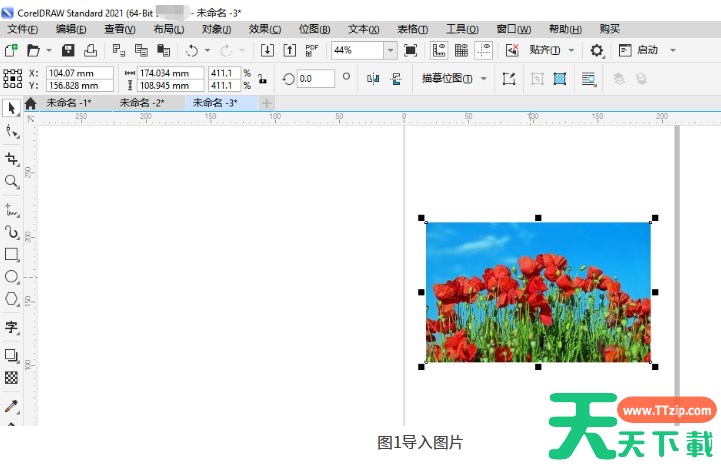
Task: Select the Rectangle tool
Action: [x=12, y=254]
